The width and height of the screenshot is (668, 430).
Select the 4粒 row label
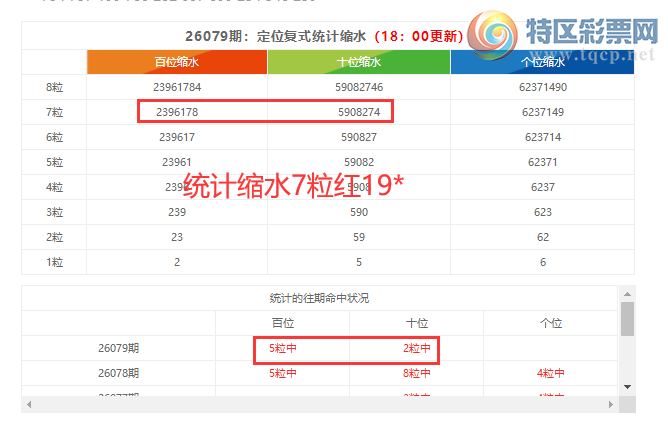pos(55,187)
